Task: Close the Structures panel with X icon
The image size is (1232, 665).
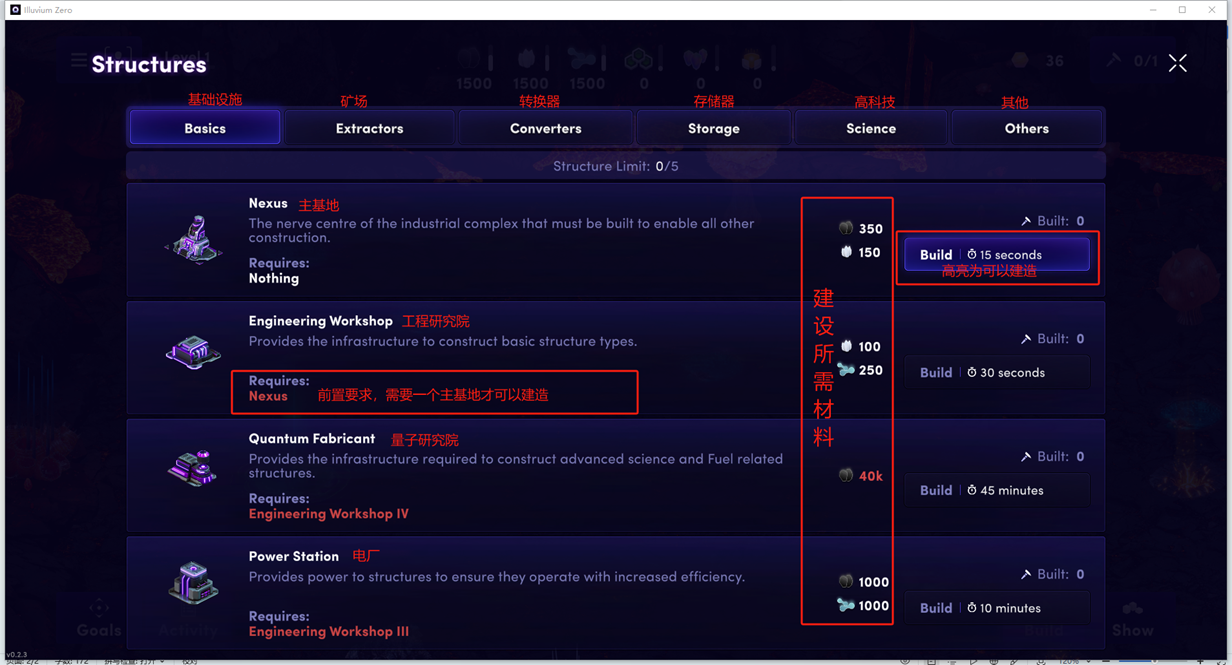Action: (1177, 64)
